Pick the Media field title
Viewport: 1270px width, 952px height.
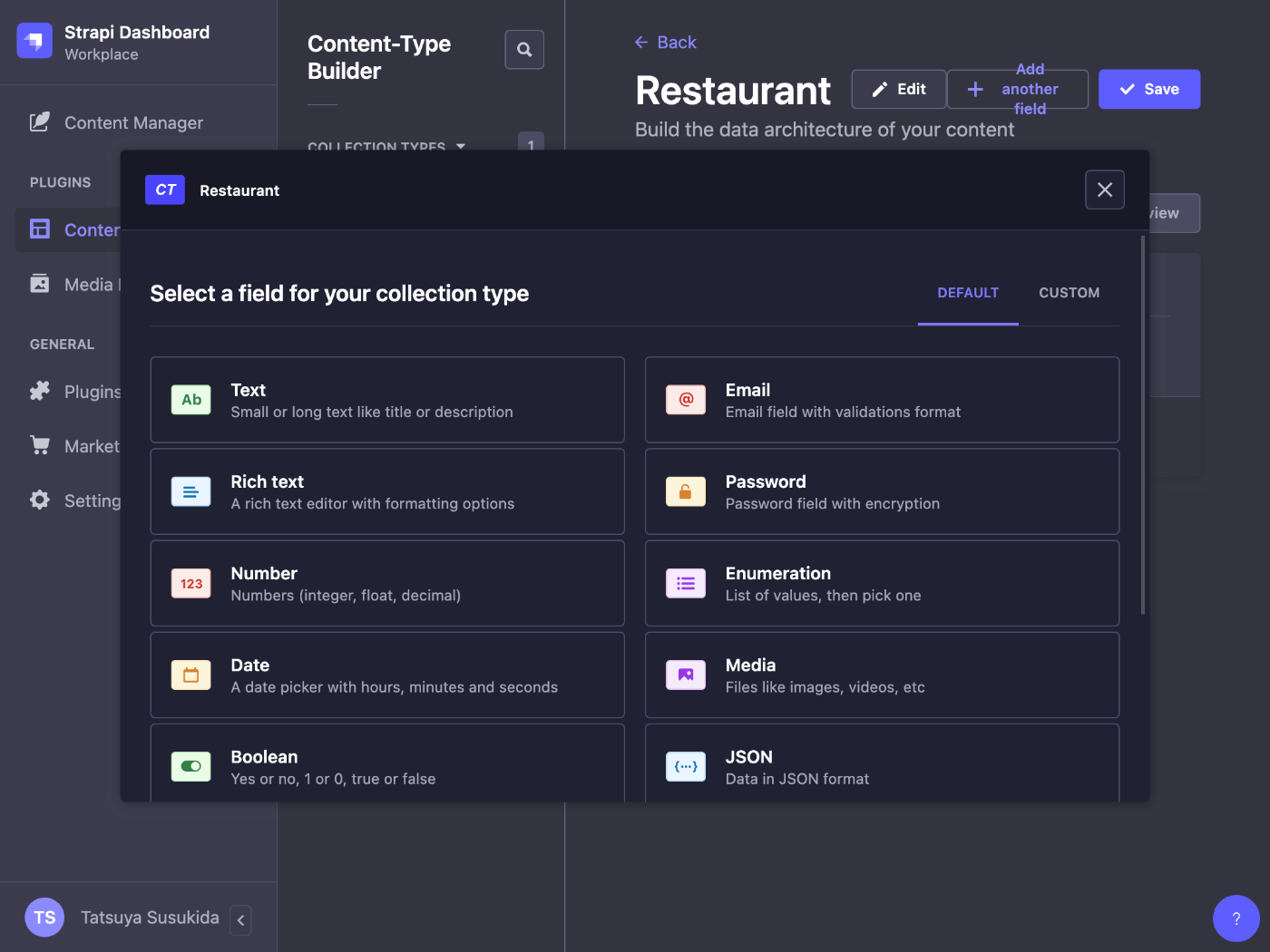pyautogui.click(x=750, y=665)
